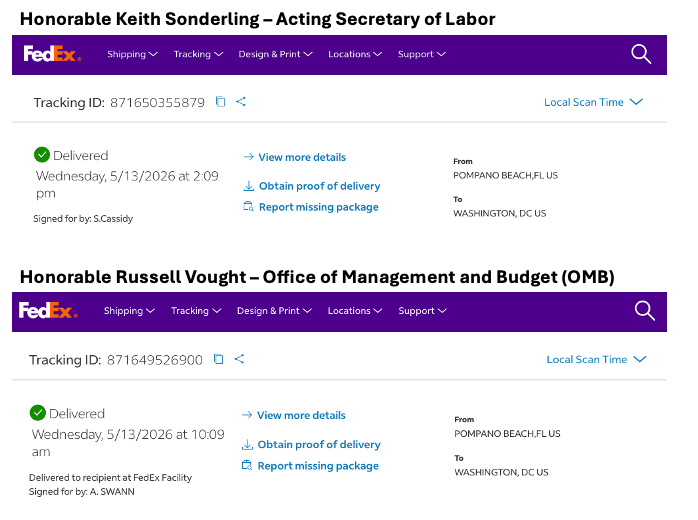Expand Tracking menu in Vought FedEx header
The image size is (698, 520).
(196, 311)
